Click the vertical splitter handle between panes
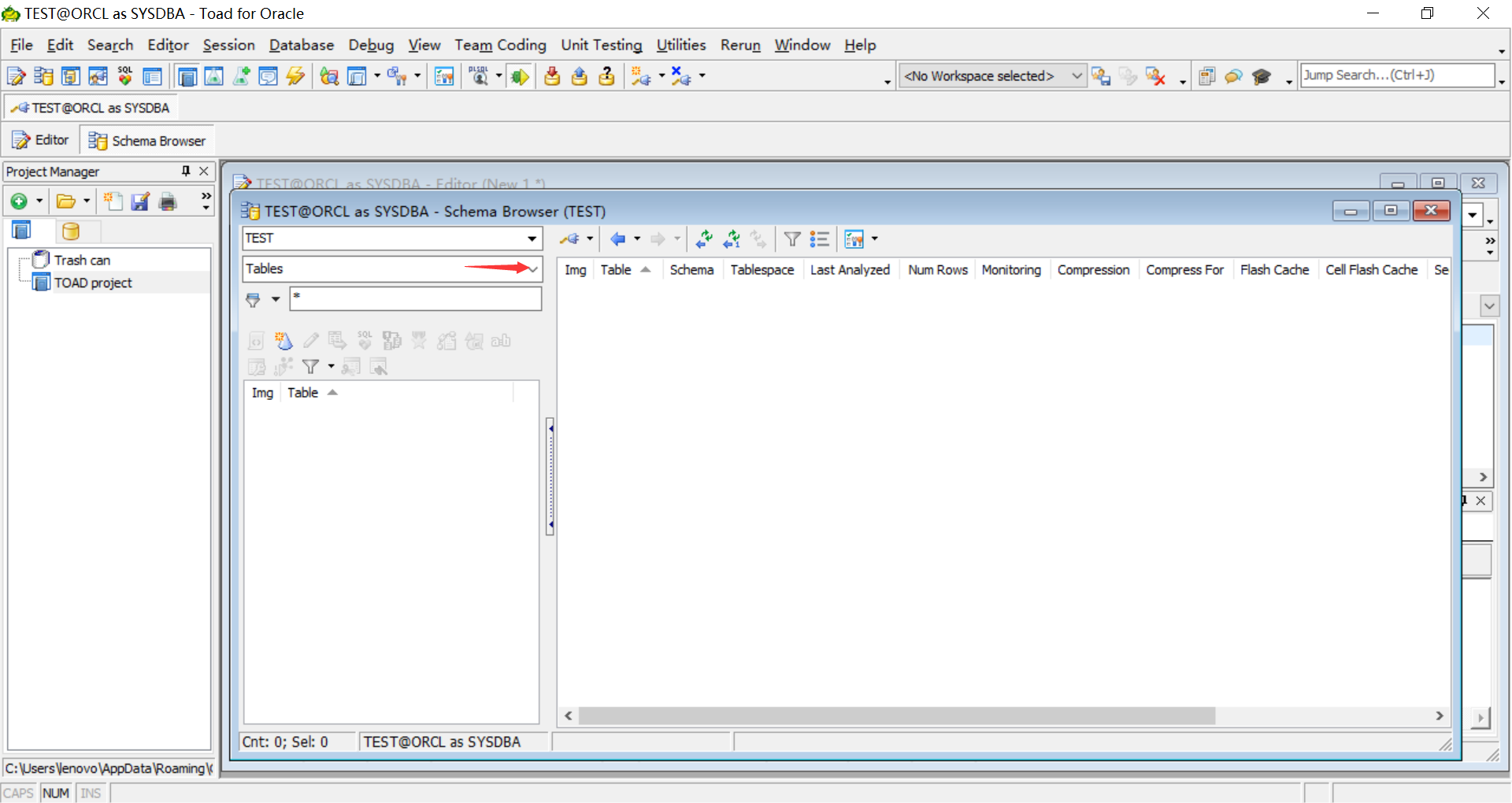Viewport: 1512px width, 803px height. 550,476
